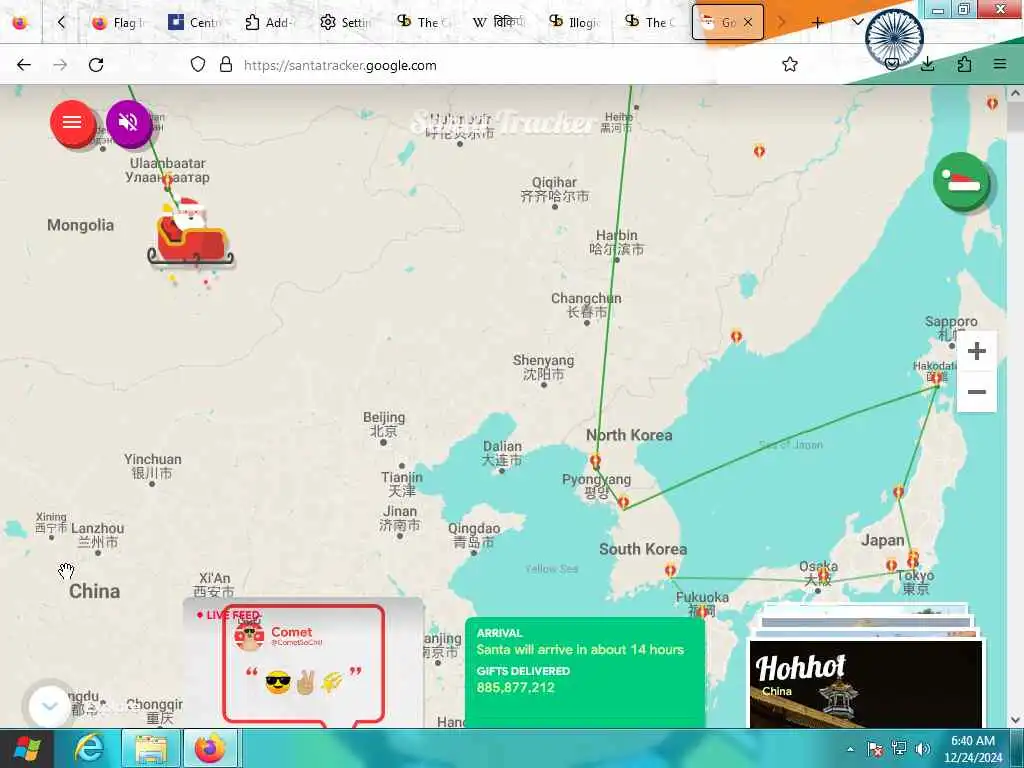Close the active Google Santa tab
The width and height of the screenshot is (1024, 768).
point(748,23)
